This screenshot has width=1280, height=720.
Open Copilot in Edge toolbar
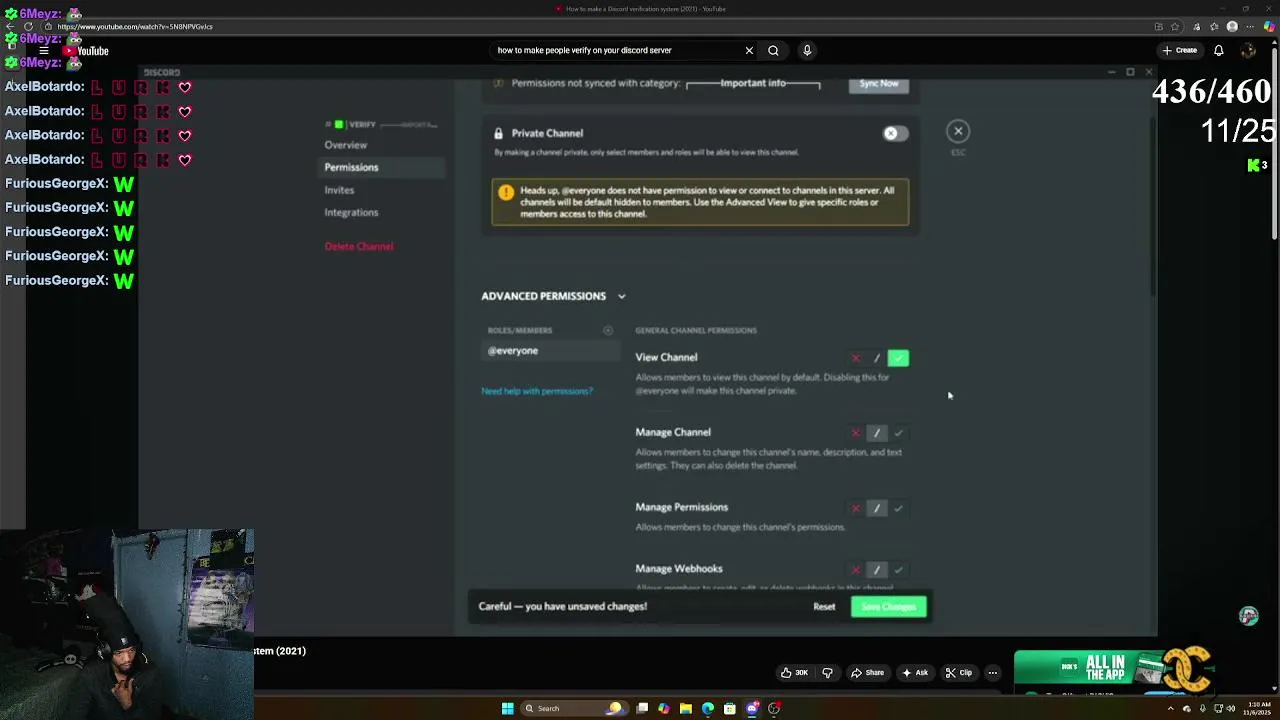1269,27
